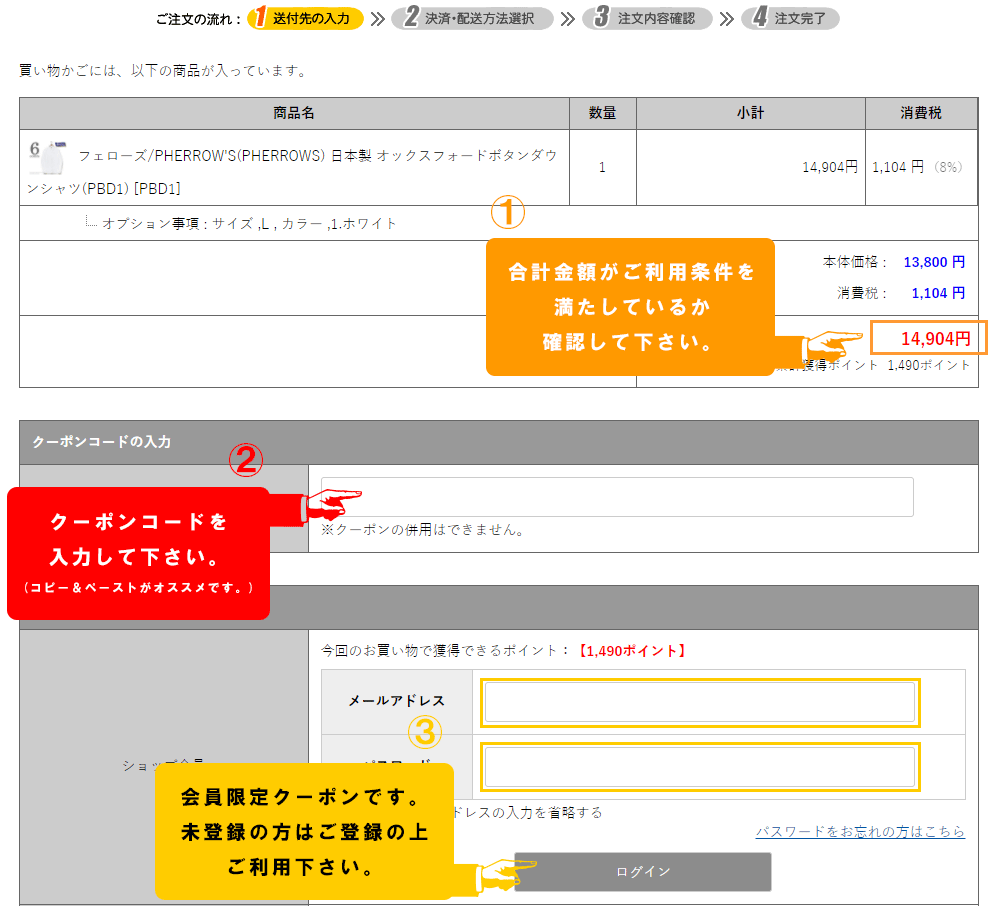This screenshot has width=994, height=911.
Task: Click the pointing hand icon beside total price
Action: tap(832, 346)
